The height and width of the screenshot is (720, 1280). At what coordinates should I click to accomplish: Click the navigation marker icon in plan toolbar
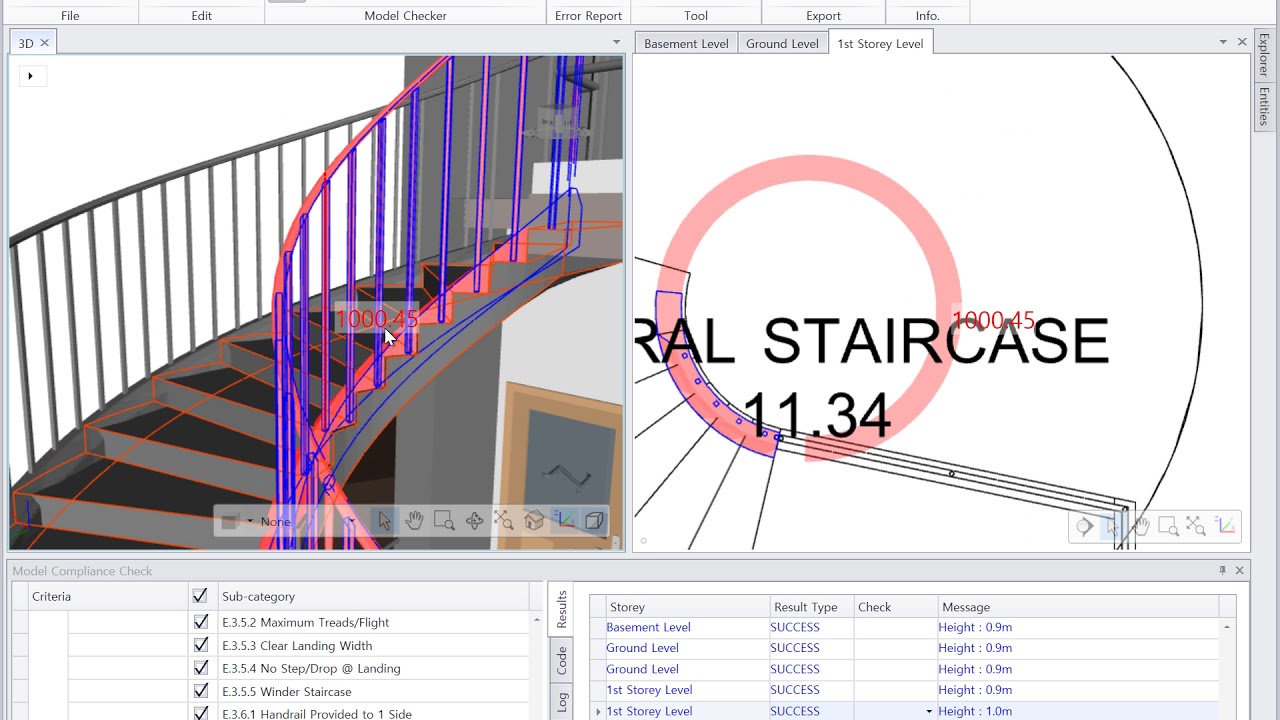[1084, 526]
